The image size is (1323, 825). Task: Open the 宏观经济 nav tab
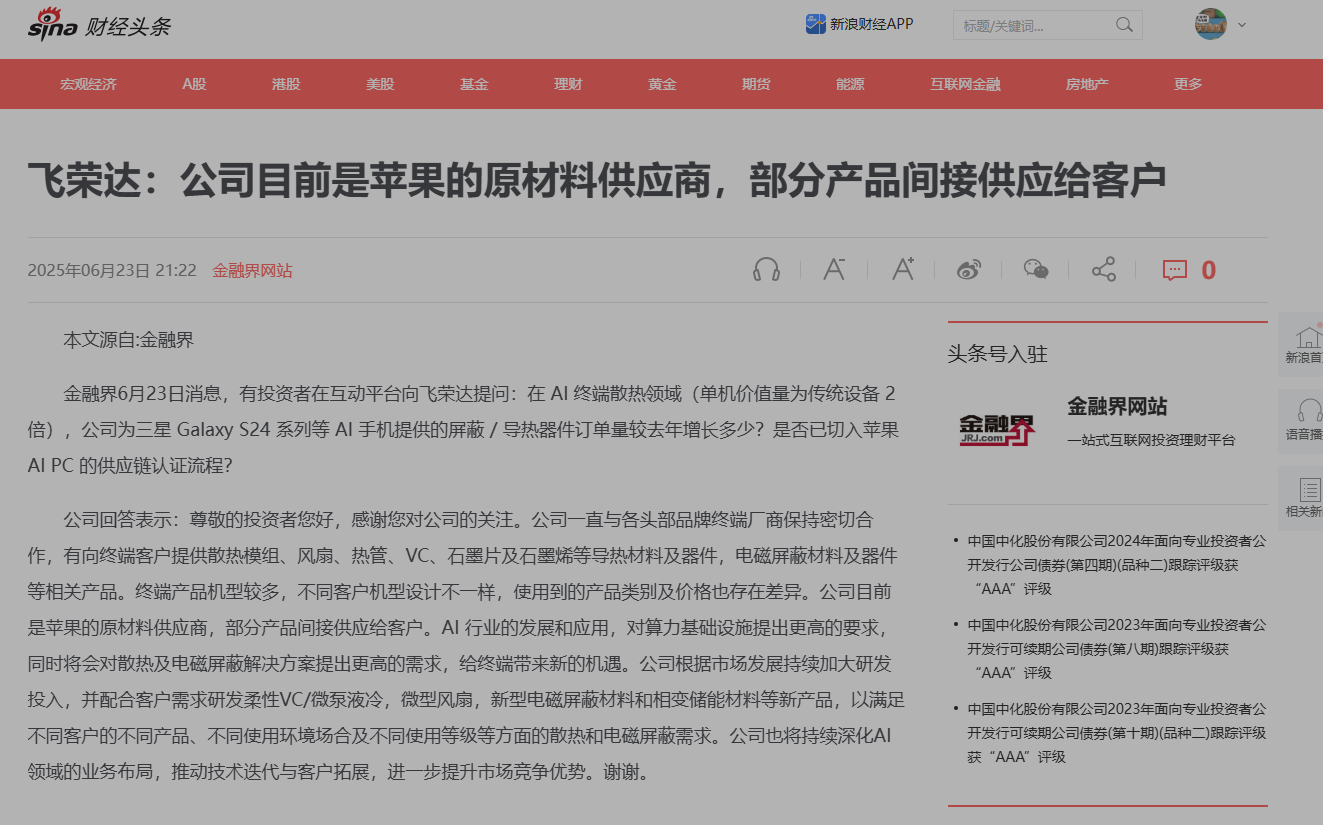tap(88, 84)
